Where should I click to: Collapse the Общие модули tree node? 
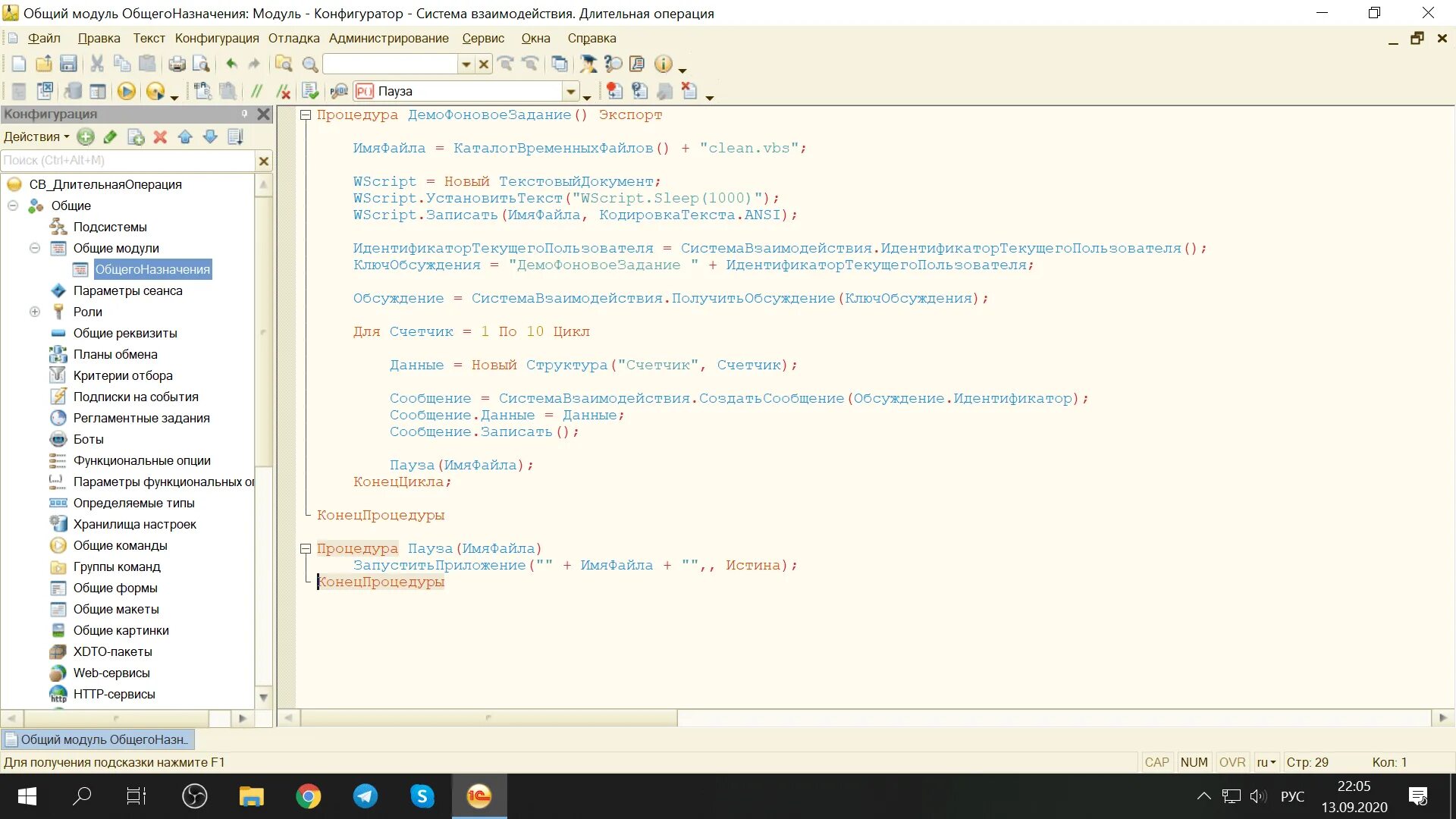click(x=35, y=248)
